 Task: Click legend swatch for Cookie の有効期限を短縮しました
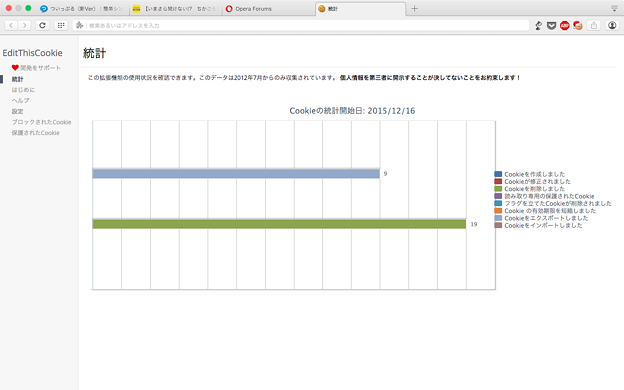(498, 211)
